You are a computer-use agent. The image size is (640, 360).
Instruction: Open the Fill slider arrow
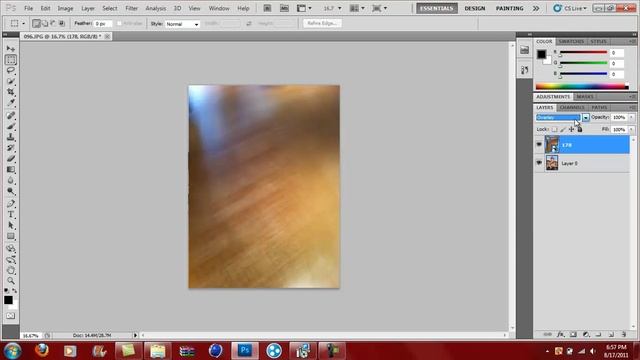tap(631, 129)
